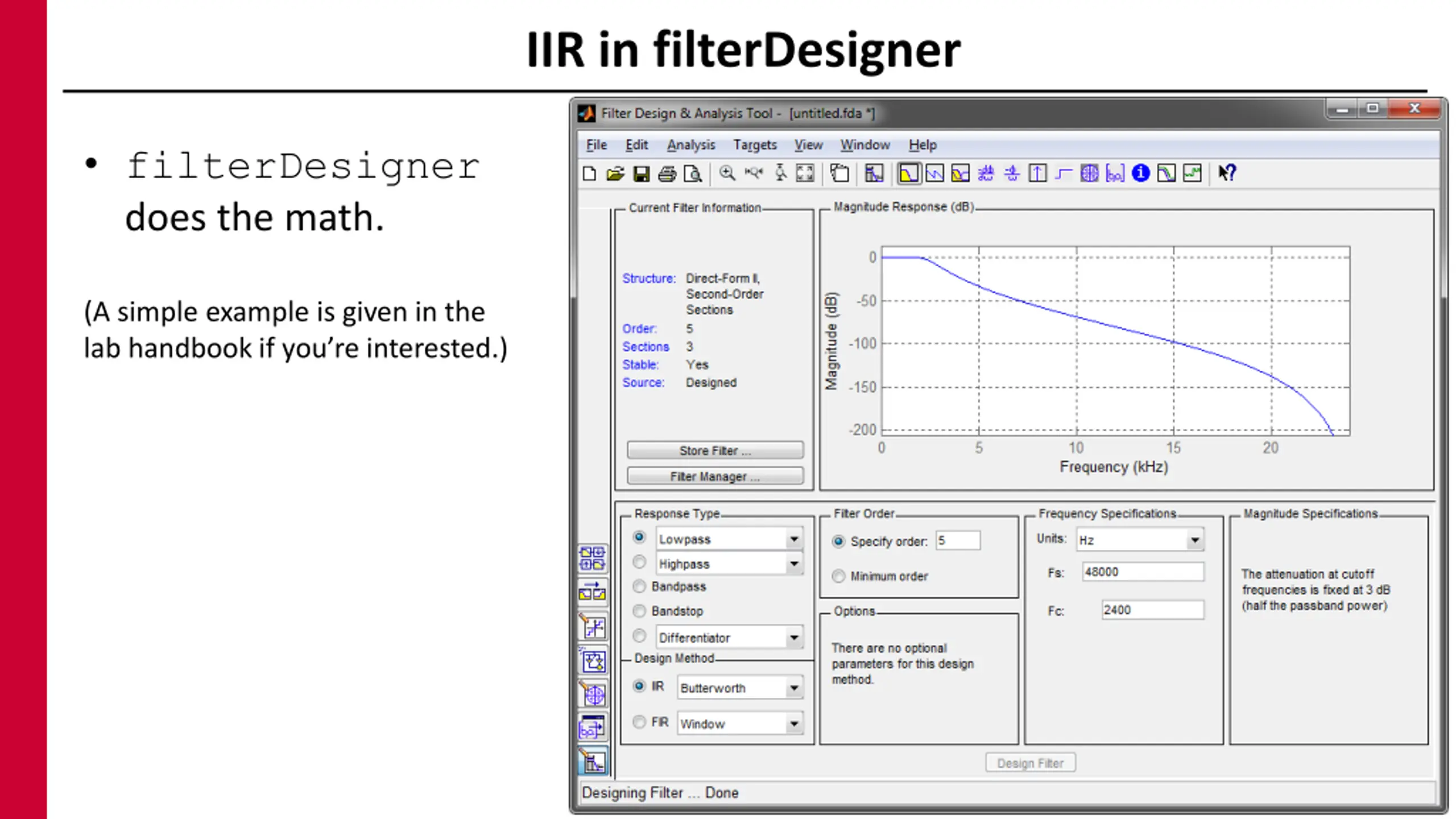1456x819 pixels.
Task: Display the Phase Delay response
Action: 1012,173
